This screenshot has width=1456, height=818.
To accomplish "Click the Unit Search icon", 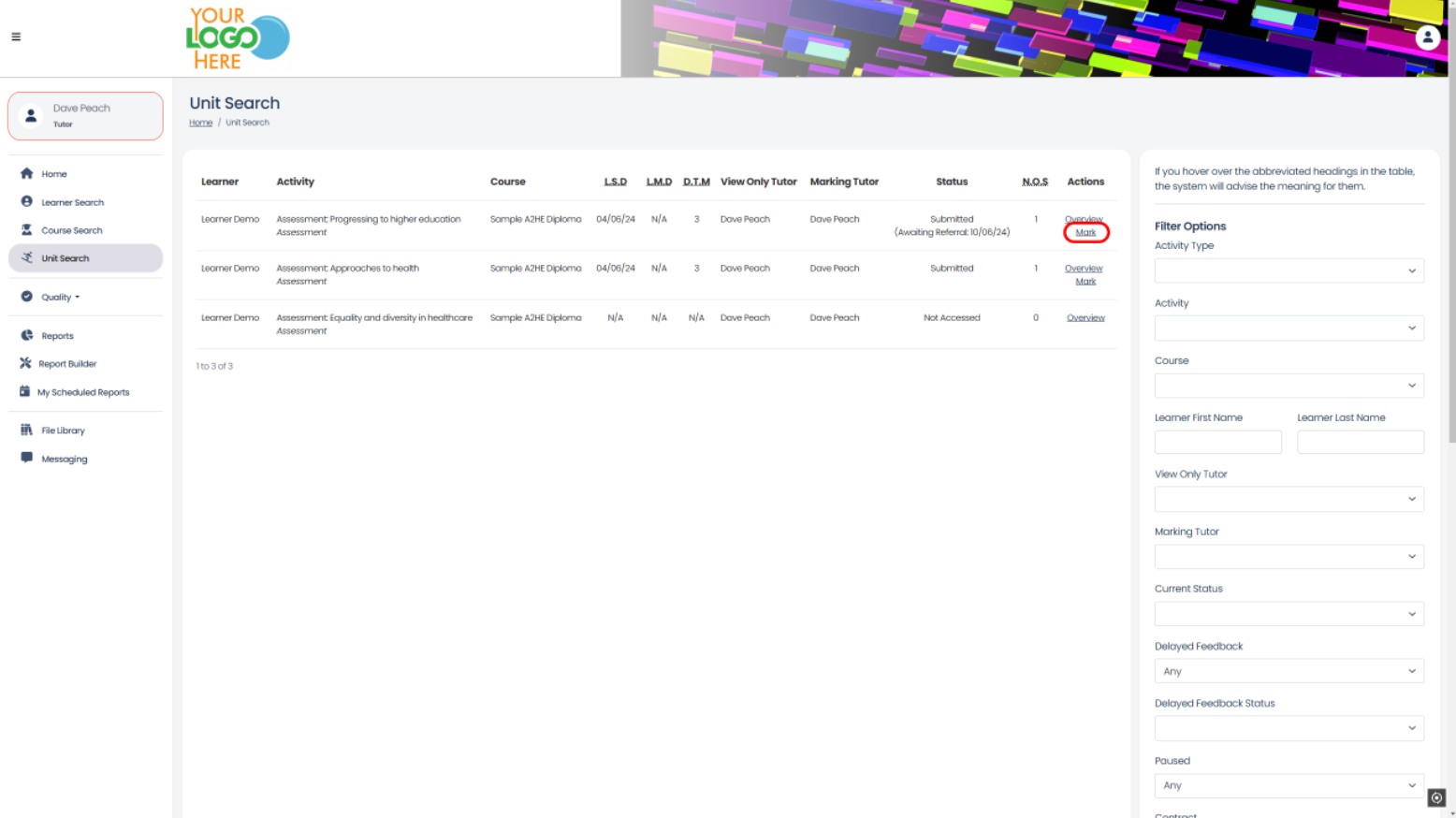I will [26, 257].
